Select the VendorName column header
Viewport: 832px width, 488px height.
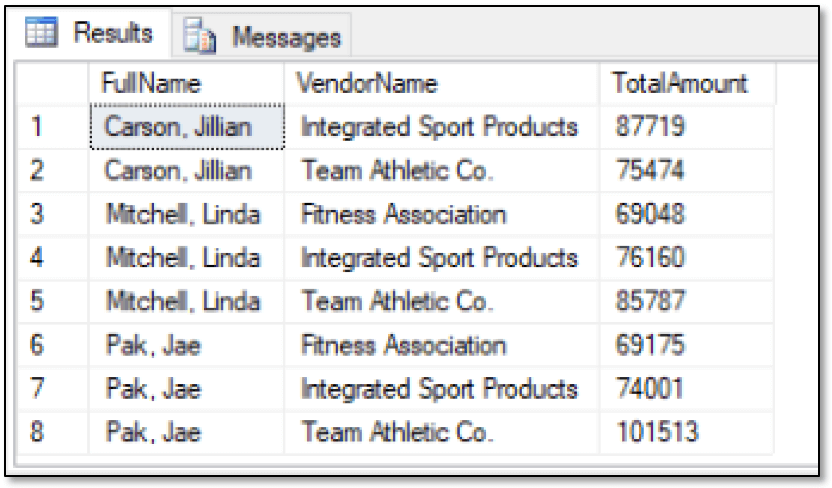(x=442, y=83)
